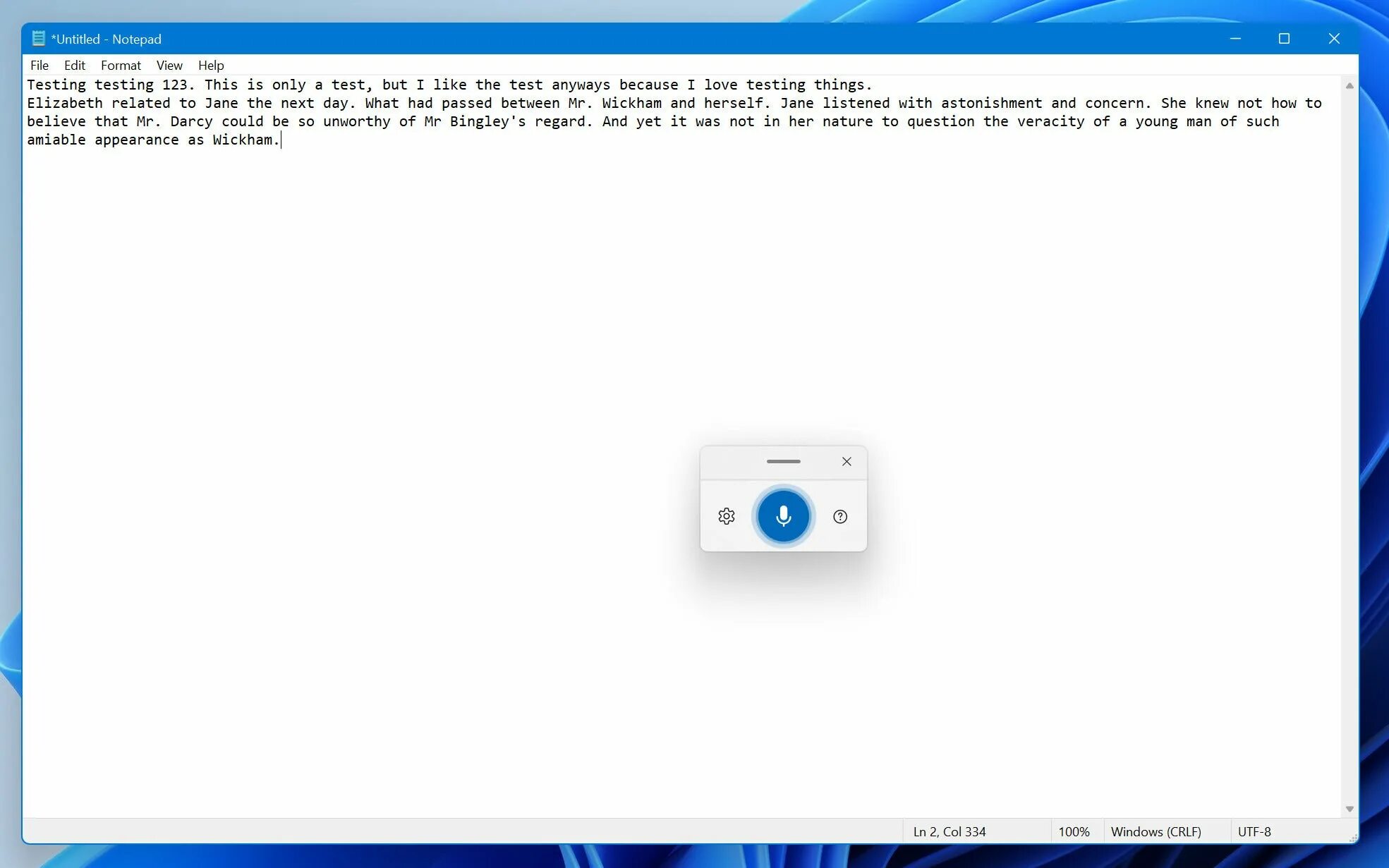Open the Format menu
Screen dimensions: 1389x868
(121, 65)
